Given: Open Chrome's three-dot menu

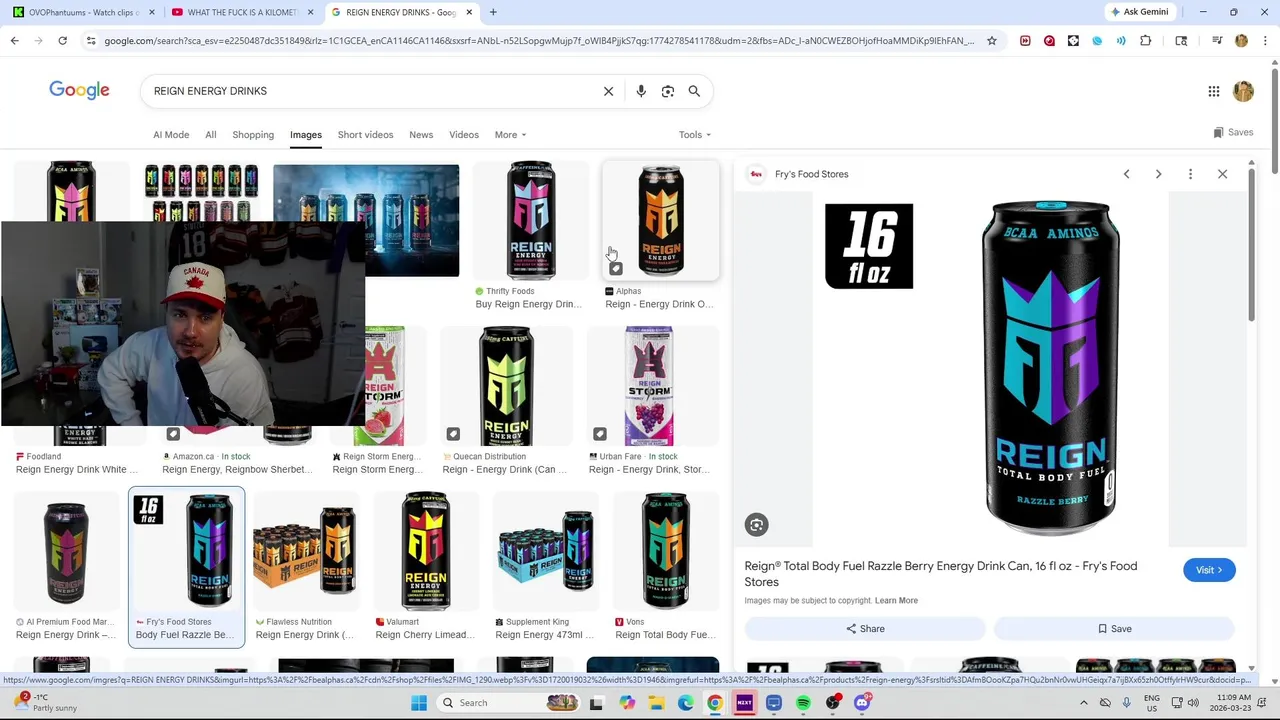Looking at the screenshot, I should (1264, 41).
